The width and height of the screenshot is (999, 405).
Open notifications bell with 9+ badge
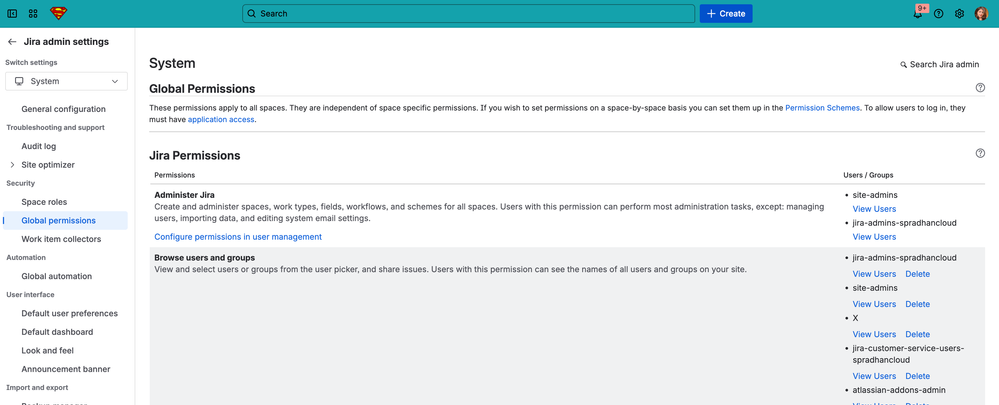click(x=918, y=13)
